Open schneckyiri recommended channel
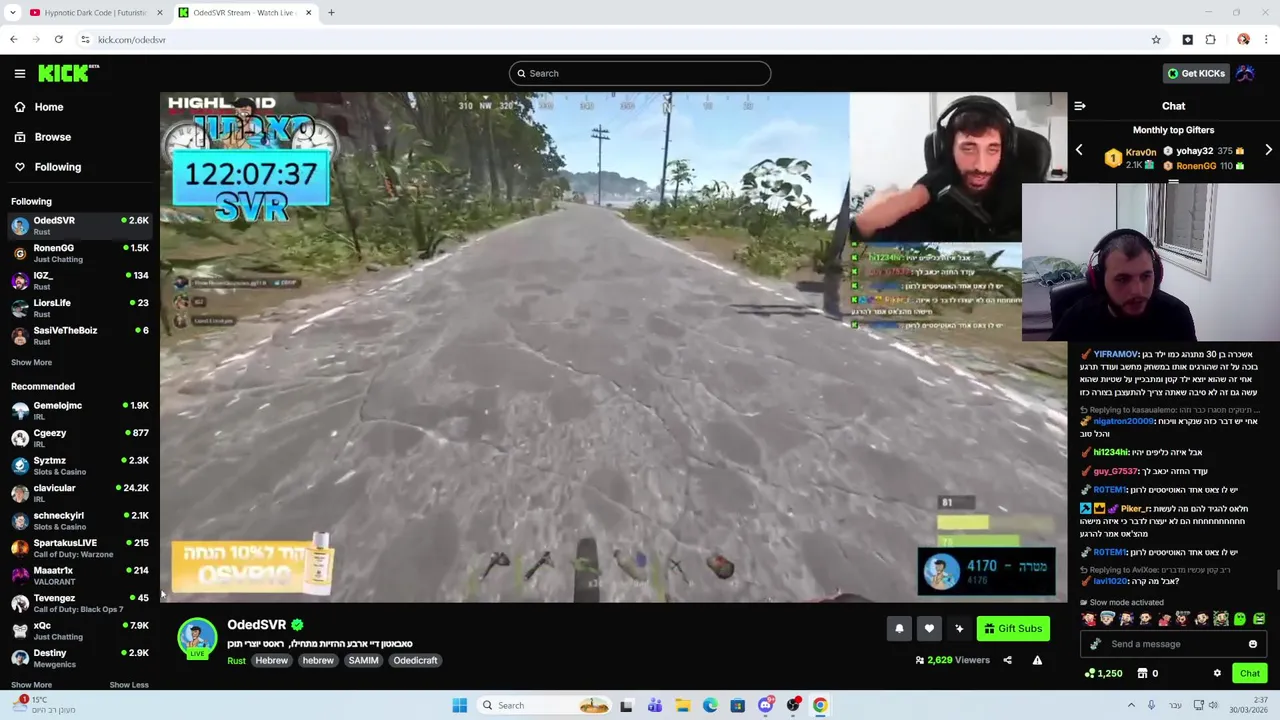Viewport: 1280px width, 720px height. pos(80,521)
